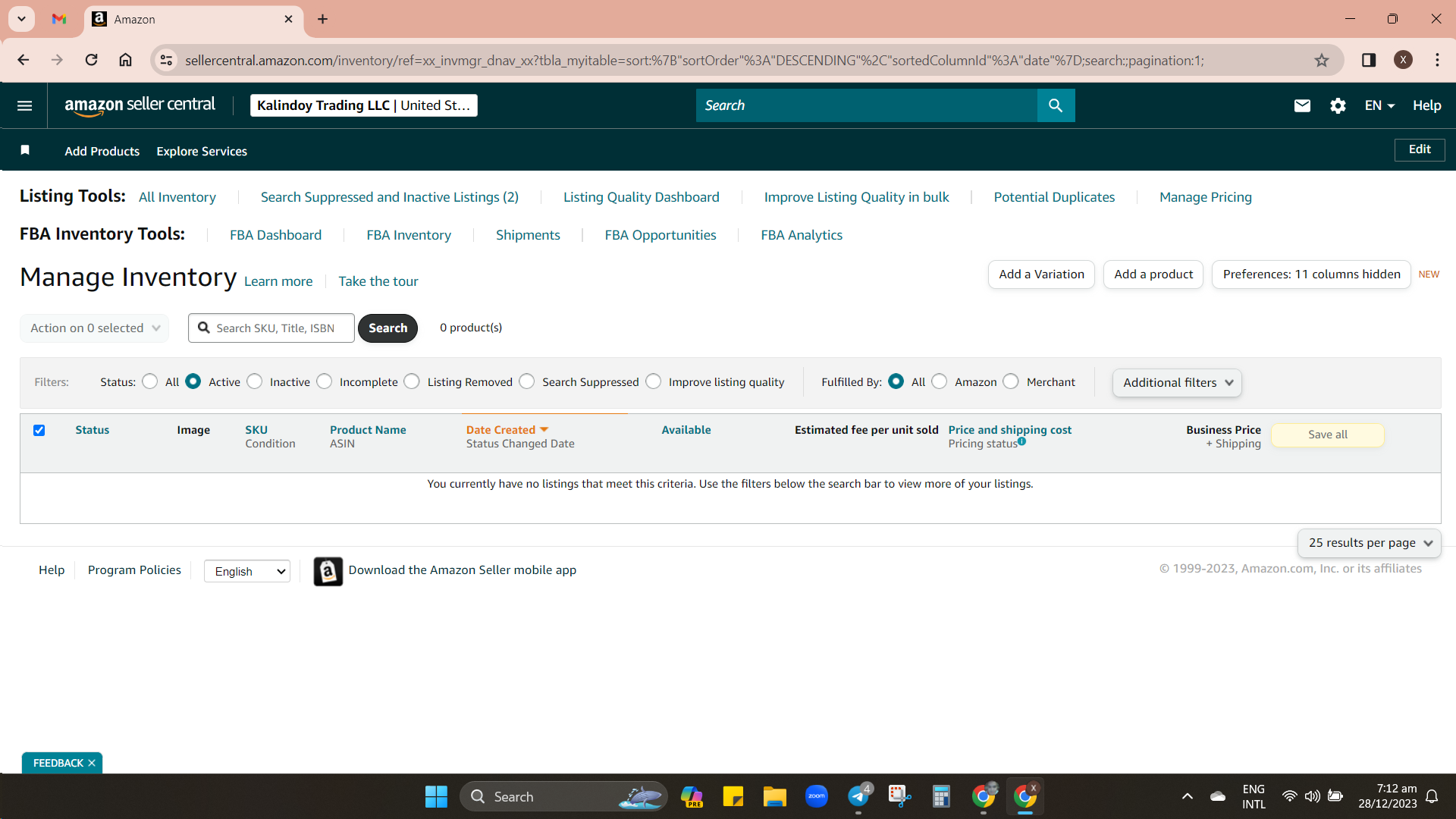This screenshot has height=819, width=1456.
Task: Show hidden system tray icons
Action: point(1188,796)
